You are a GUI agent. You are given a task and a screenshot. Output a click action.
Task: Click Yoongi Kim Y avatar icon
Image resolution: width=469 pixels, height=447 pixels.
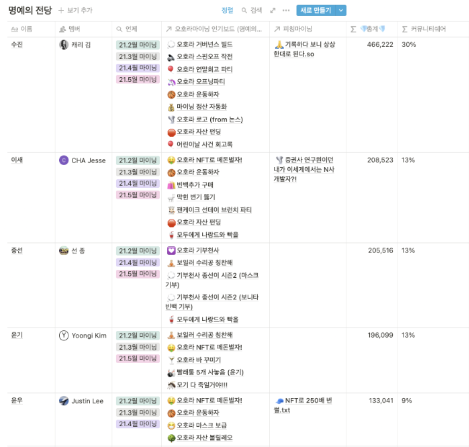pos(64,335)
